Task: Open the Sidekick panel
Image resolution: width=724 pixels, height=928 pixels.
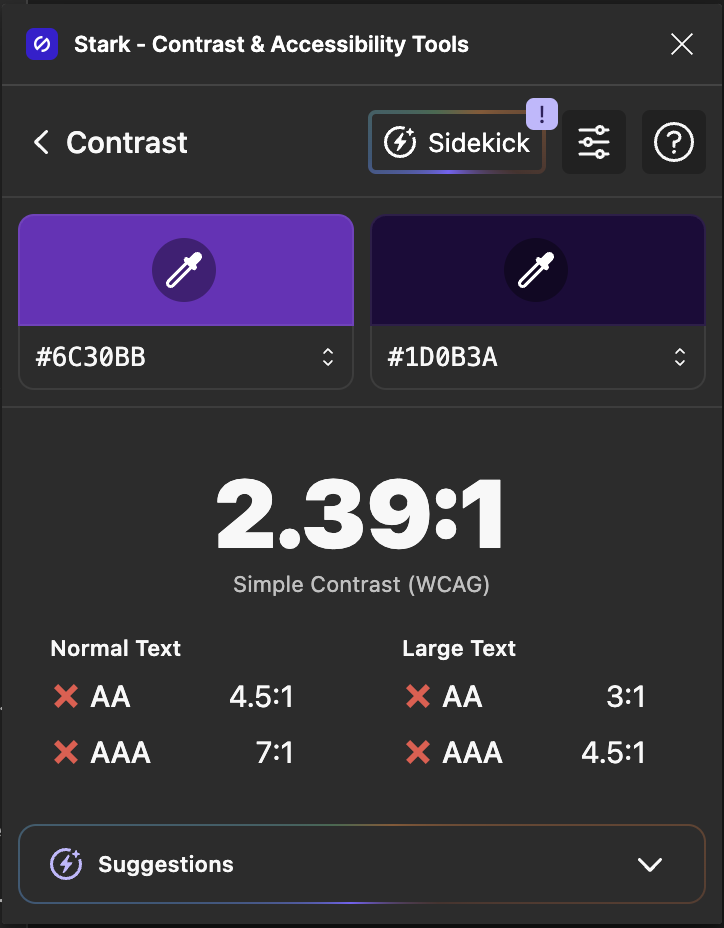Action: (x=457, y=143)
